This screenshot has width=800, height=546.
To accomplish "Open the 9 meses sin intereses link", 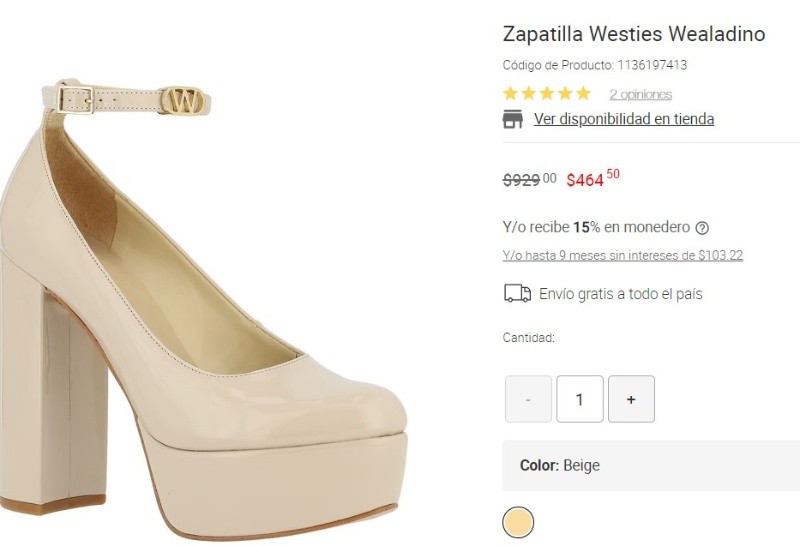I will point(622,256).
